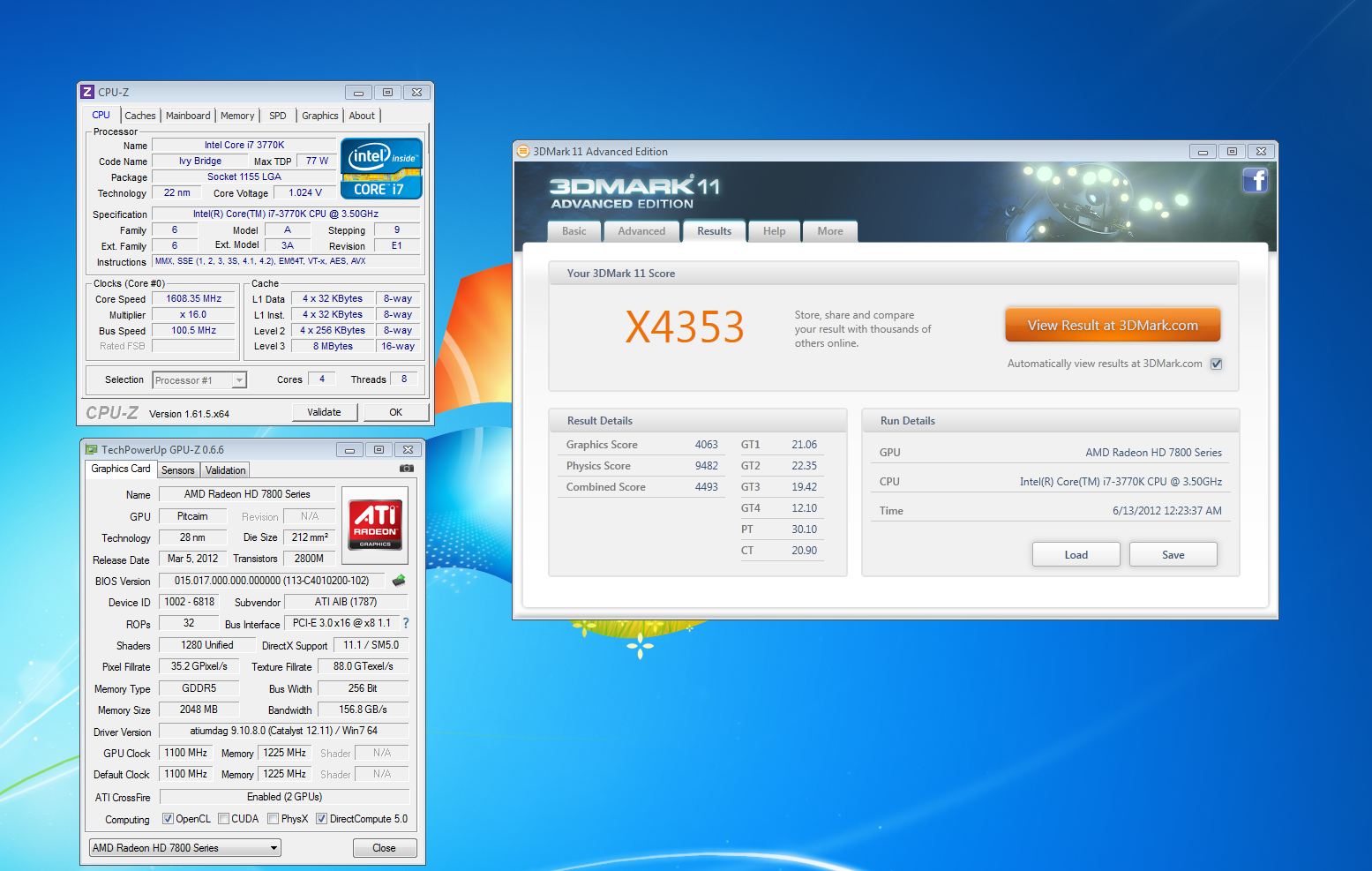This screenshot has height=871, width=1372.
Task: Click the Bus Interface question mark
Action: coord(406,623)
